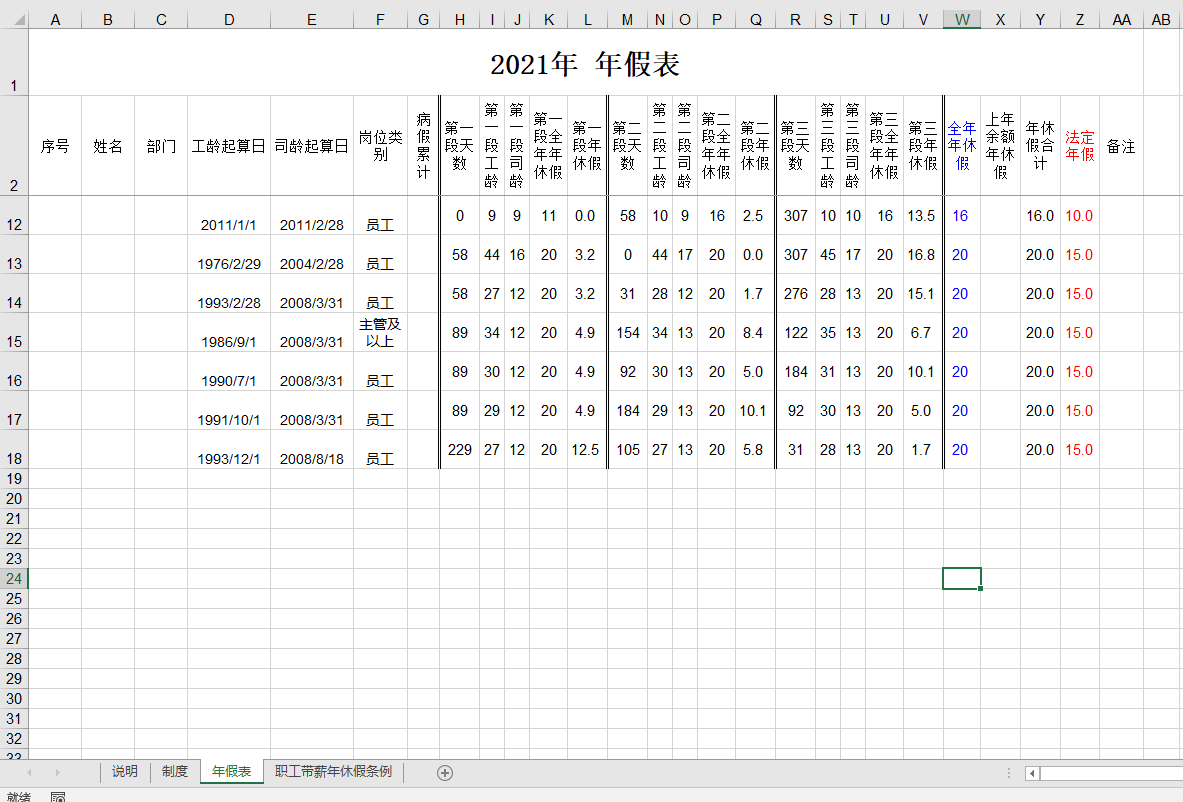Select row 24 header

tap(14, 579)
